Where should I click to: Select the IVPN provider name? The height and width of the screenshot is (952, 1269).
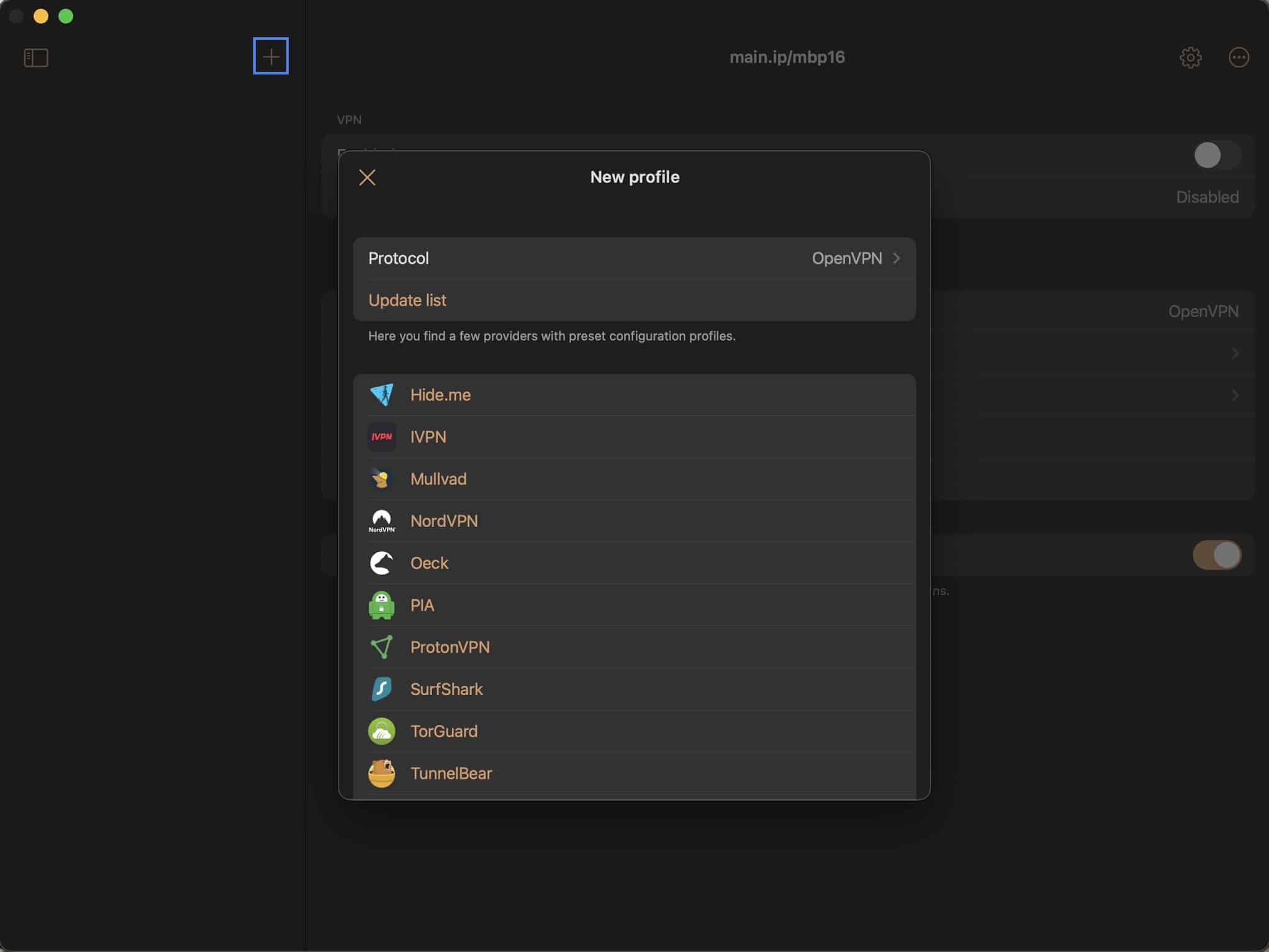(x=428, y=437)
